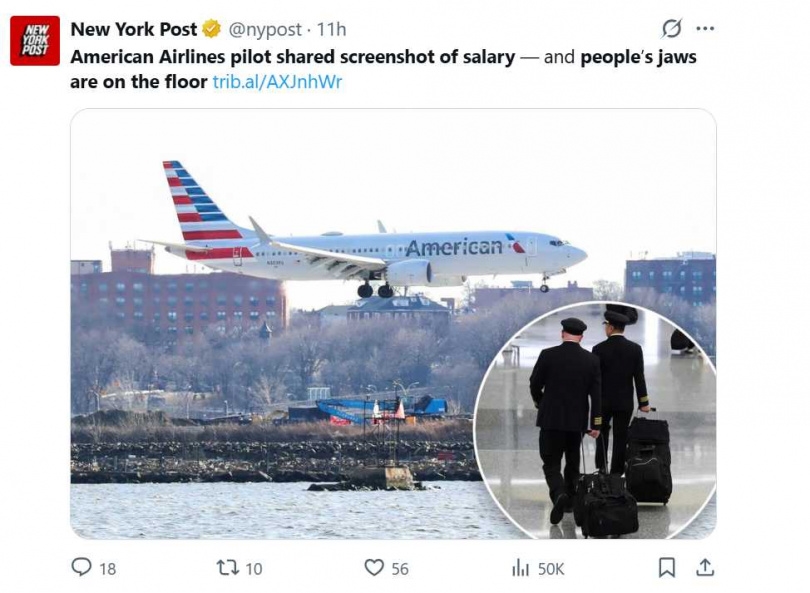The image size is (810, 593).
Task: Like the post with the heart icon
Action: point(374,568)
